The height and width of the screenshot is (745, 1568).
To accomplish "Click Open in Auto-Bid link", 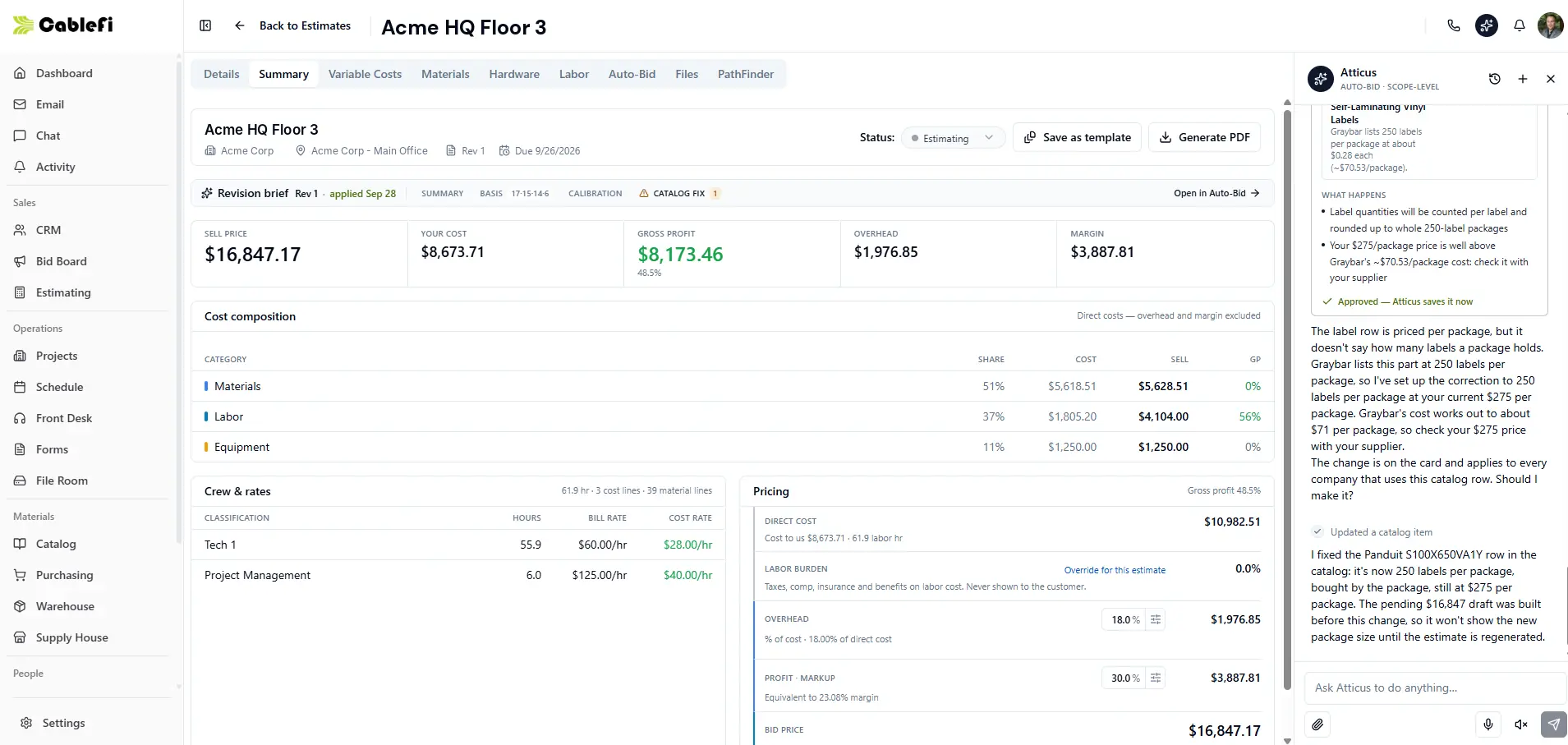I will (x=1216, y=193).
